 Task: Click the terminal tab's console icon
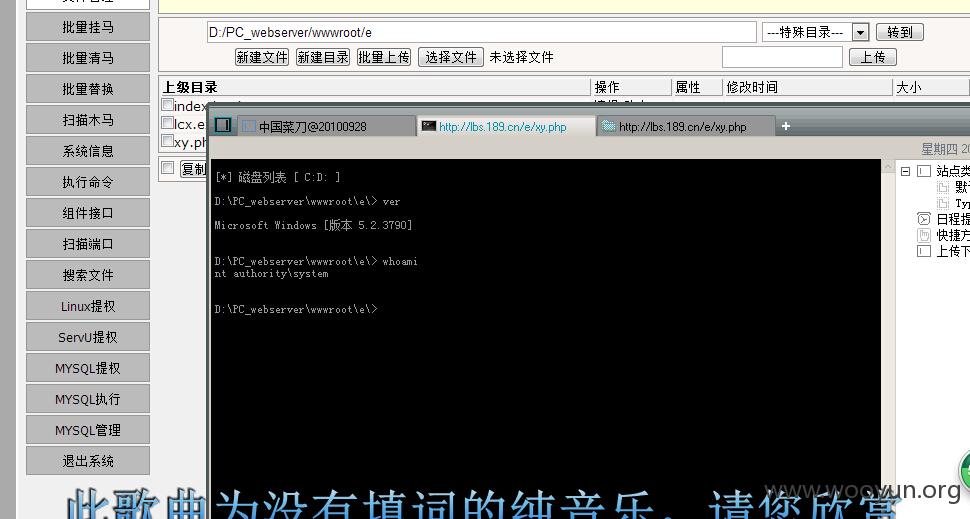429,126
